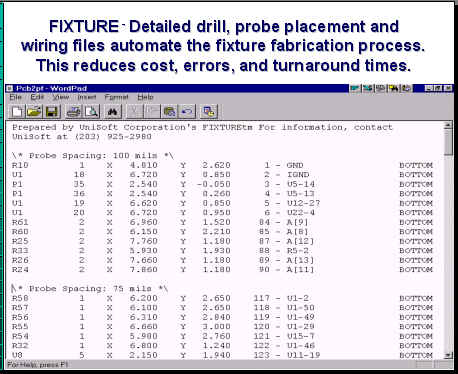Click the Cut scissors toolbar icon
The height and width of the screenshot is (374, 458).
(x=134, y=112)
